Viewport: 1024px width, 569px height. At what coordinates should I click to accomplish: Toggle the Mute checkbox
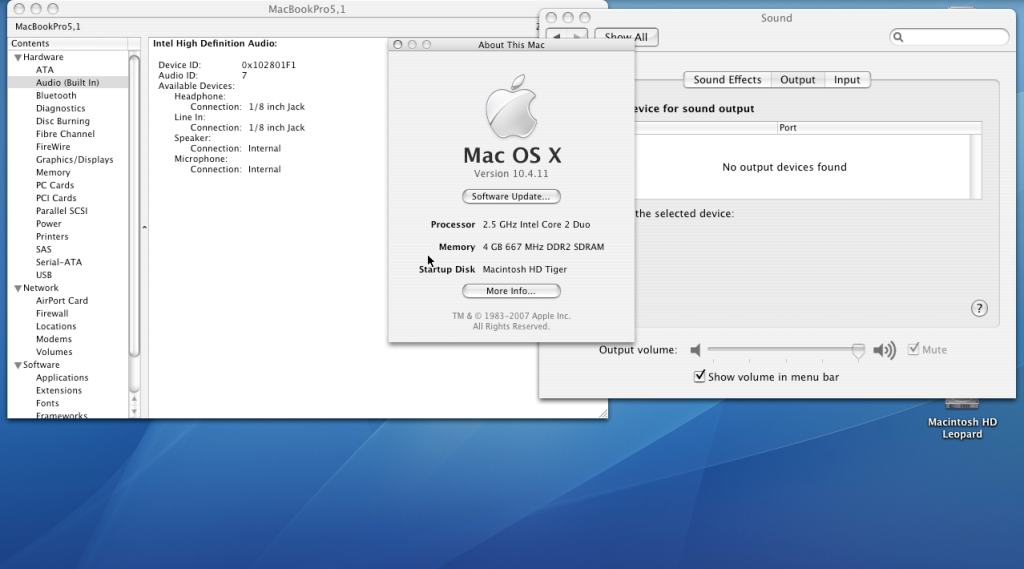pos(914,349)
